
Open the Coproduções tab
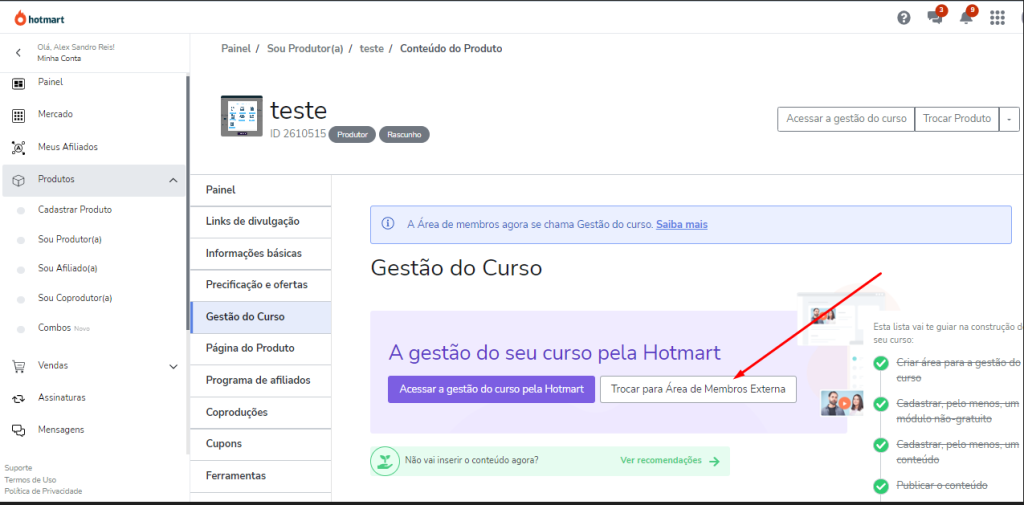coord(261,412)
